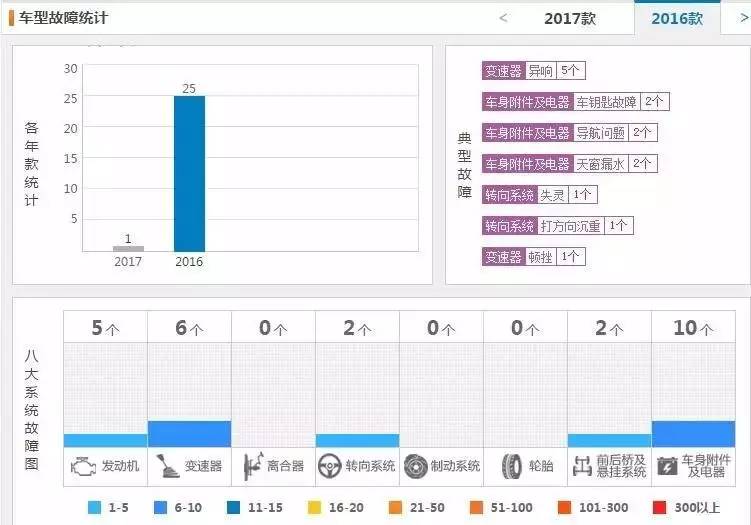Click the 2017 bar showing 1 fault
This screenshot has height=525, width=751.
(128, 248)
